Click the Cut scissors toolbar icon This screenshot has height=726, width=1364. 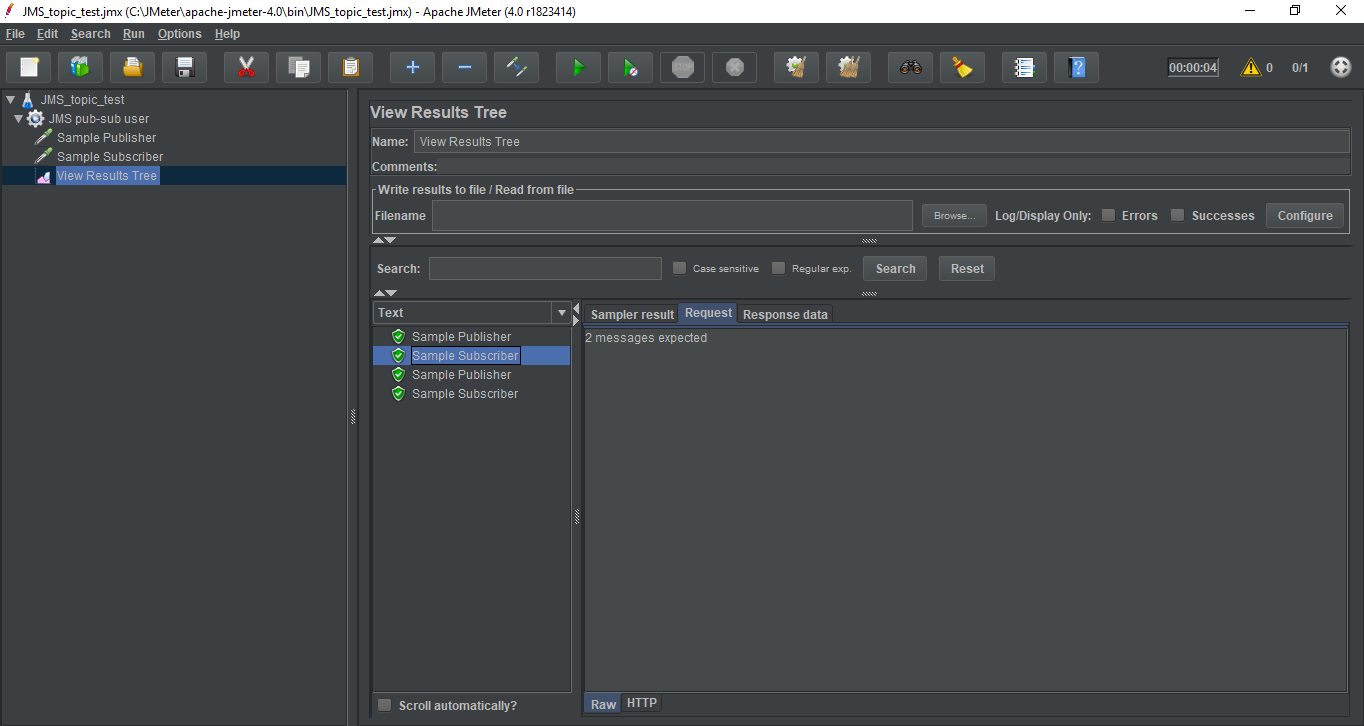[x=246, y=68]
